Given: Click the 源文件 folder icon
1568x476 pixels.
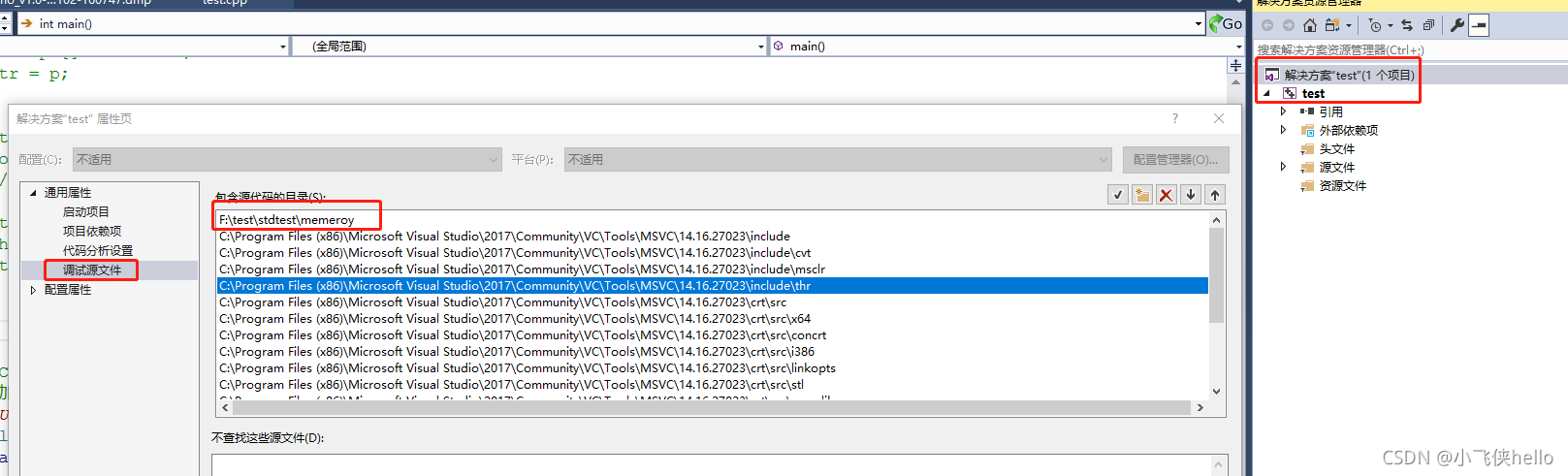Looking at the screenshot, I should point(1307,167).
